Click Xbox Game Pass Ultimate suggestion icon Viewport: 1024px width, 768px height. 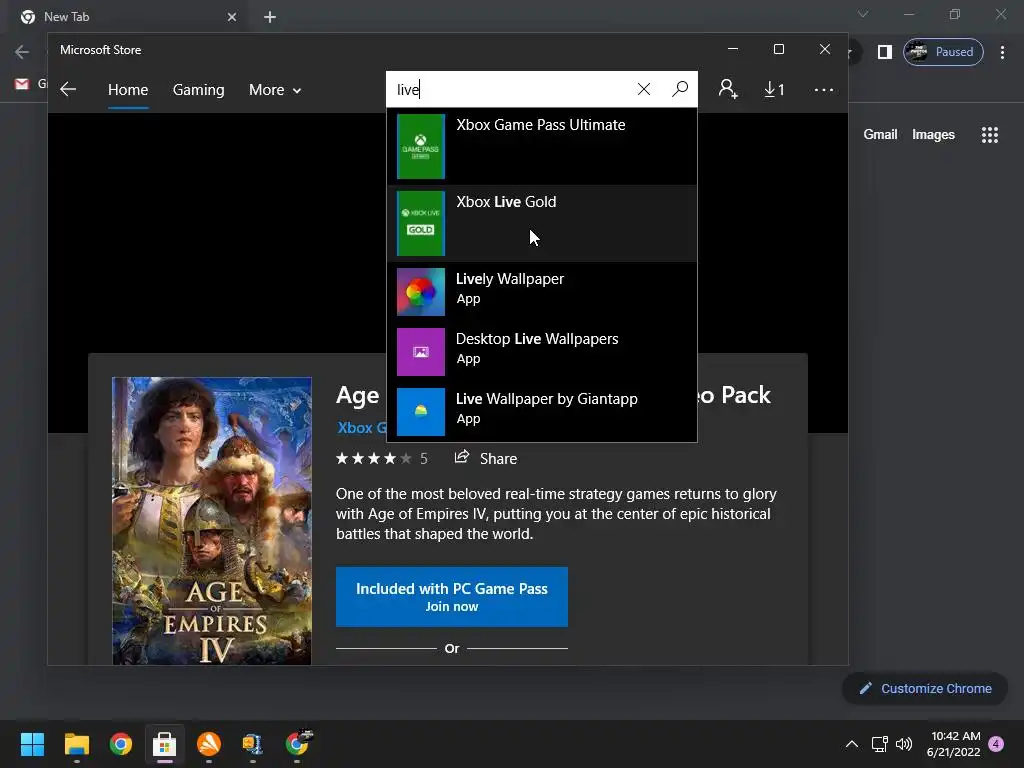point(421,146)
